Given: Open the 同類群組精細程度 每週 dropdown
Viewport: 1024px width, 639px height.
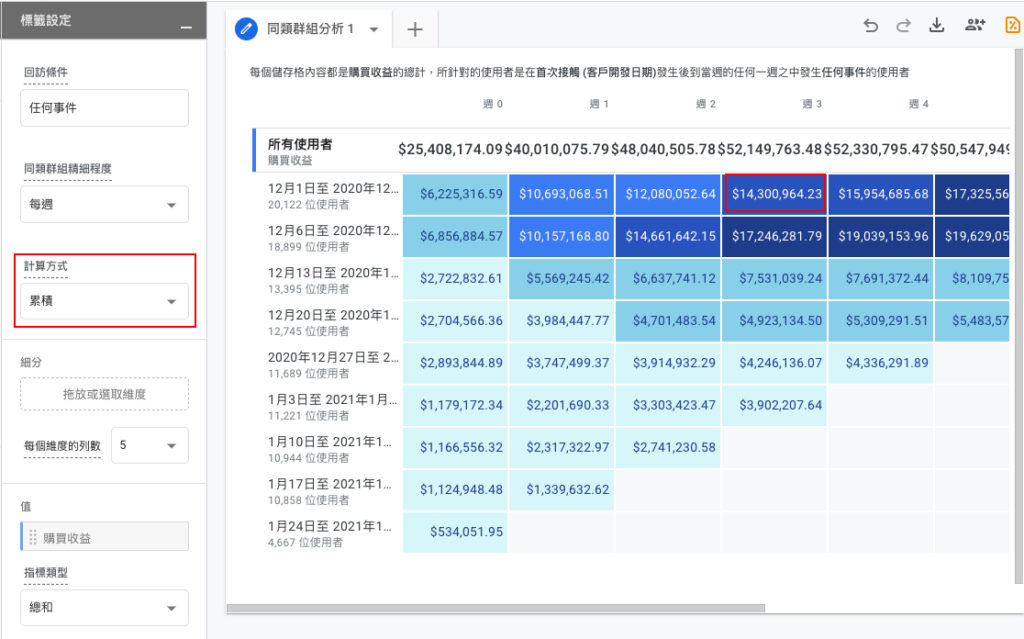Looking at the screenshot, I should tap(104, 205).
